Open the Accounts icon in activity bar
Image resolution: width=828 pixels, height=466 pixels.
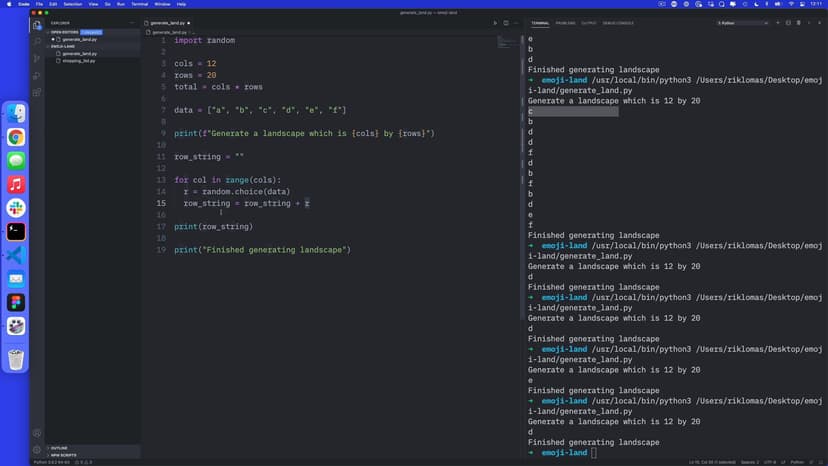click(x=37, y=432)
